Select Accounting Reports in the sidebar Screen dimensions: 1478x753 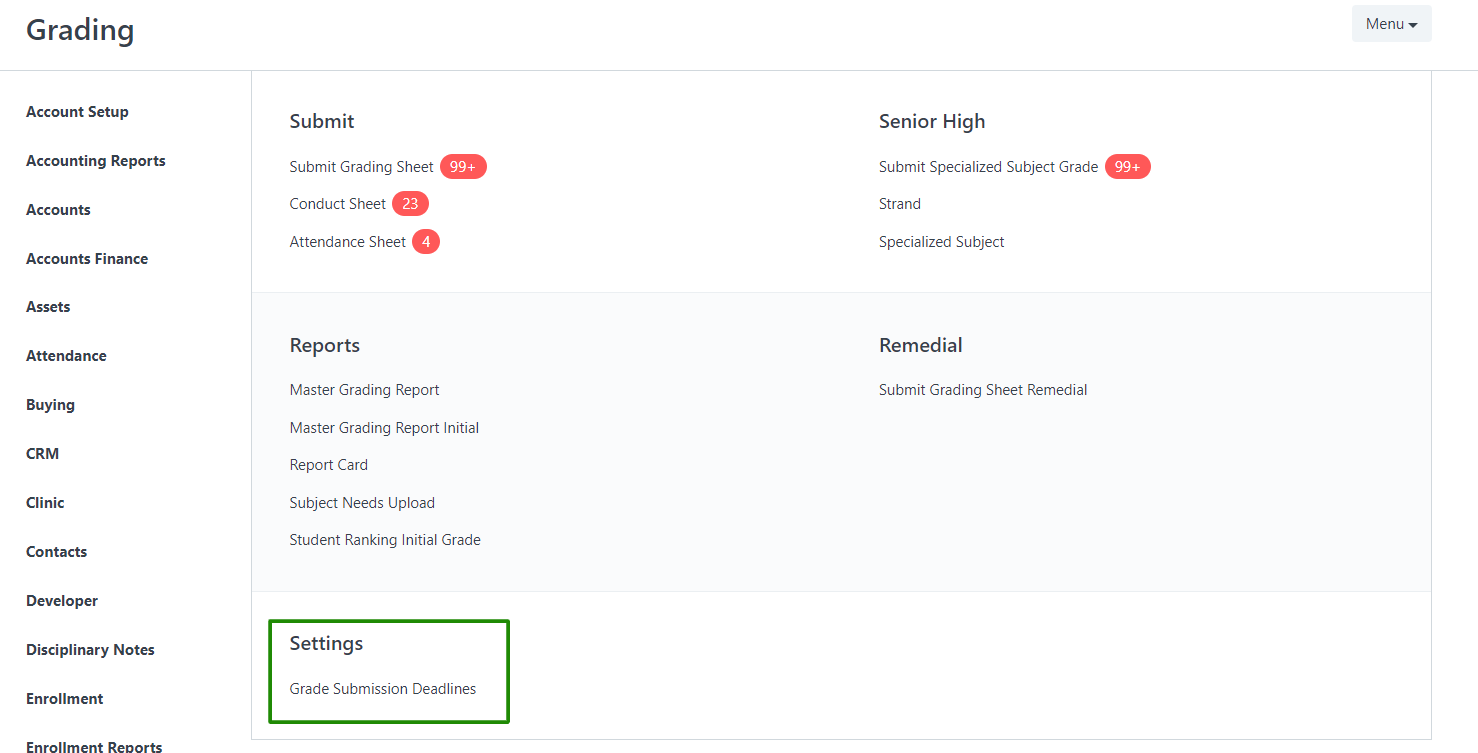tap(96, 161)
